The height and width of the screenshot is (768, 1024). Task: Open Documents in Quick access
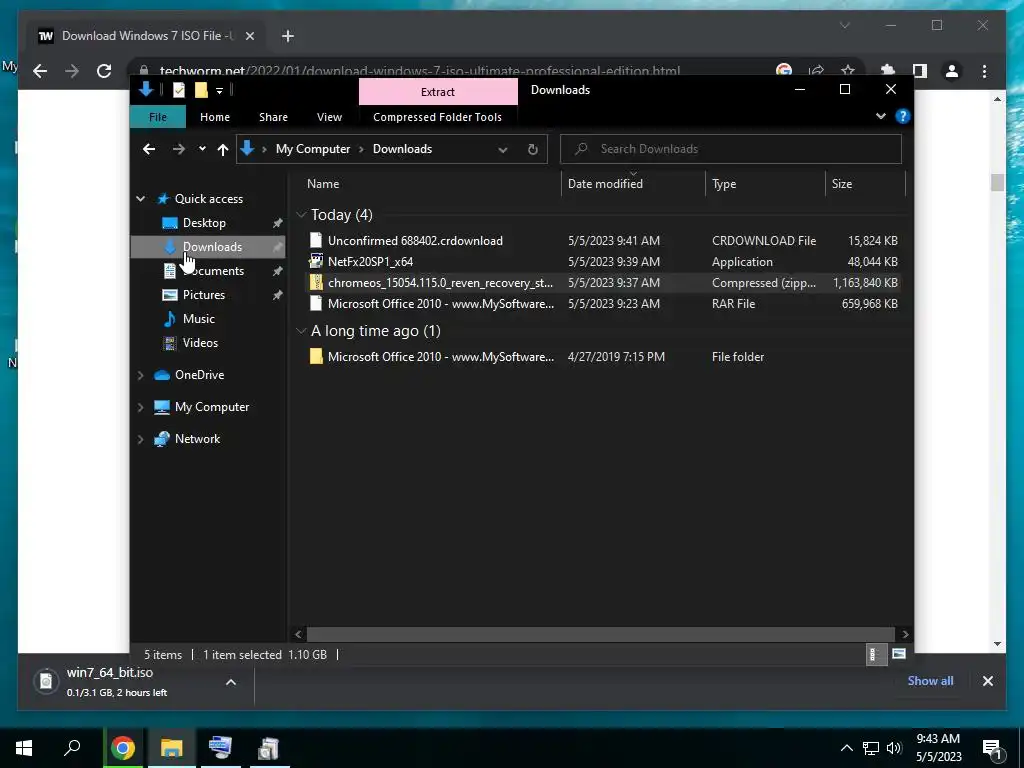coord(214,270)
